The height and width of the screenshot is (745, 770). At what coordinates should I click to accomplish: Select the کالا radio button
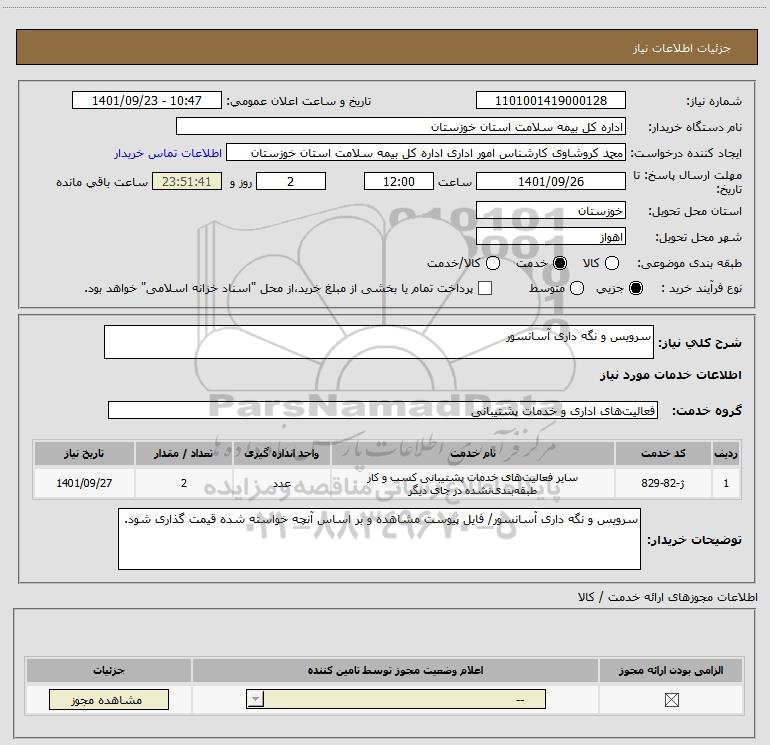point(611,263)
